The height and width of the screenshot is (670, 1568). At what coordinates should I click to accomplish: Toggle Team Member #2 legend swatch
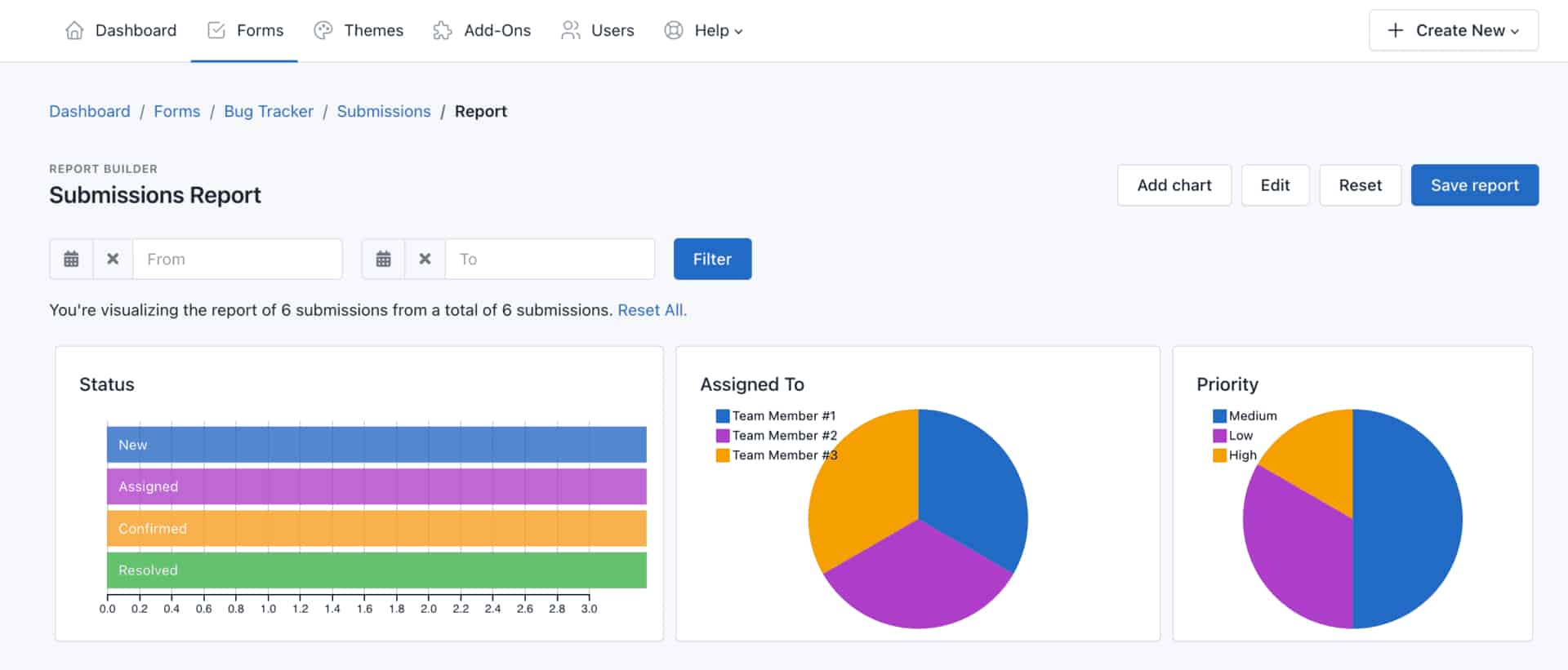723,436
